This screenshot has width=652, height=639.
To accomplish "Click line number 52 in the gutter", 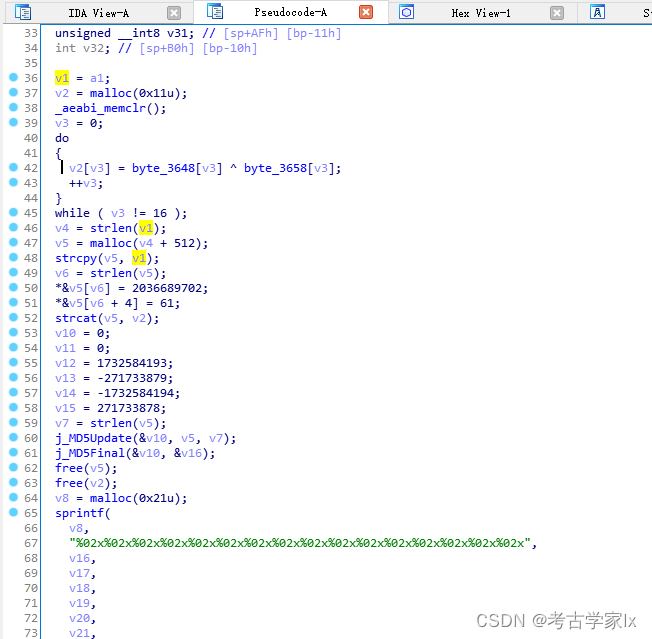I will [x=31, y=318].
